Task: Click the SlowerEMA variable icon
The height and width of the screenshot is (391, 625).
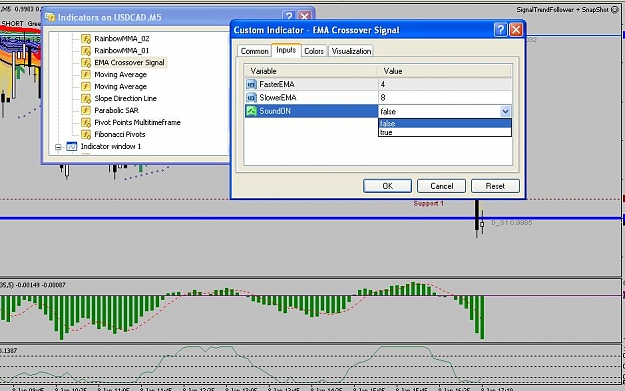Action: (x=251, y=98)
